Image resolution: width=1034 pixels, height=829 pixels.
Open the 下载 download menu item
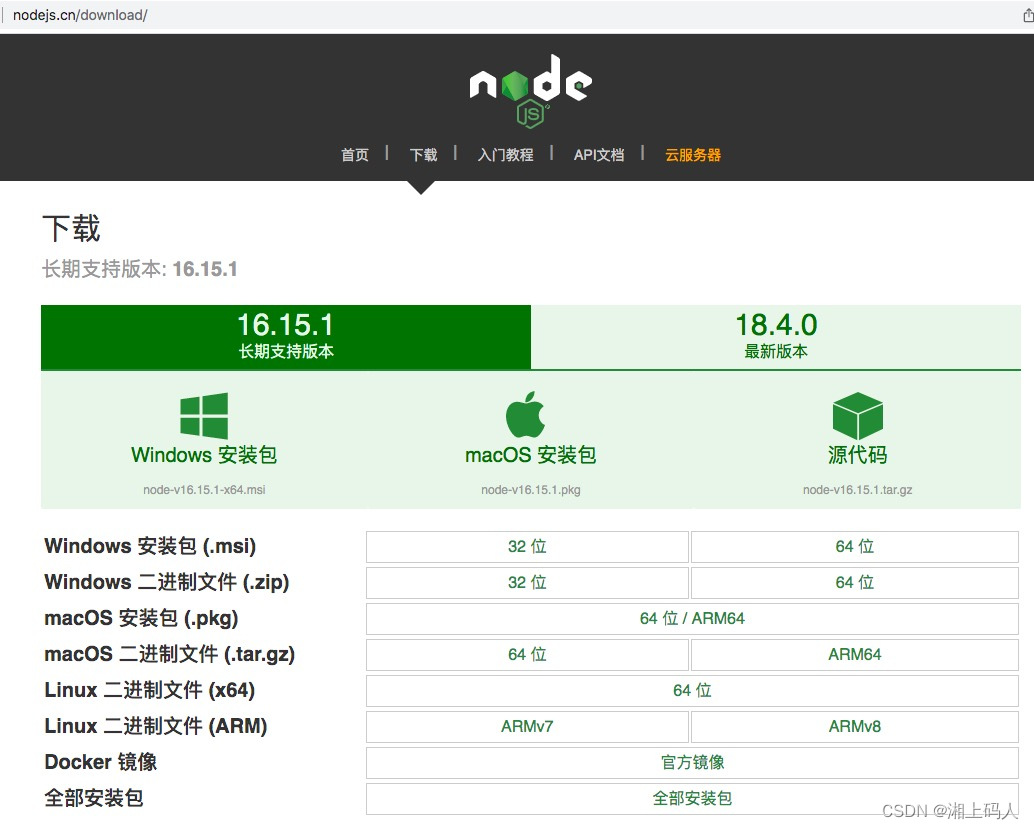click(x=423, y=155)
